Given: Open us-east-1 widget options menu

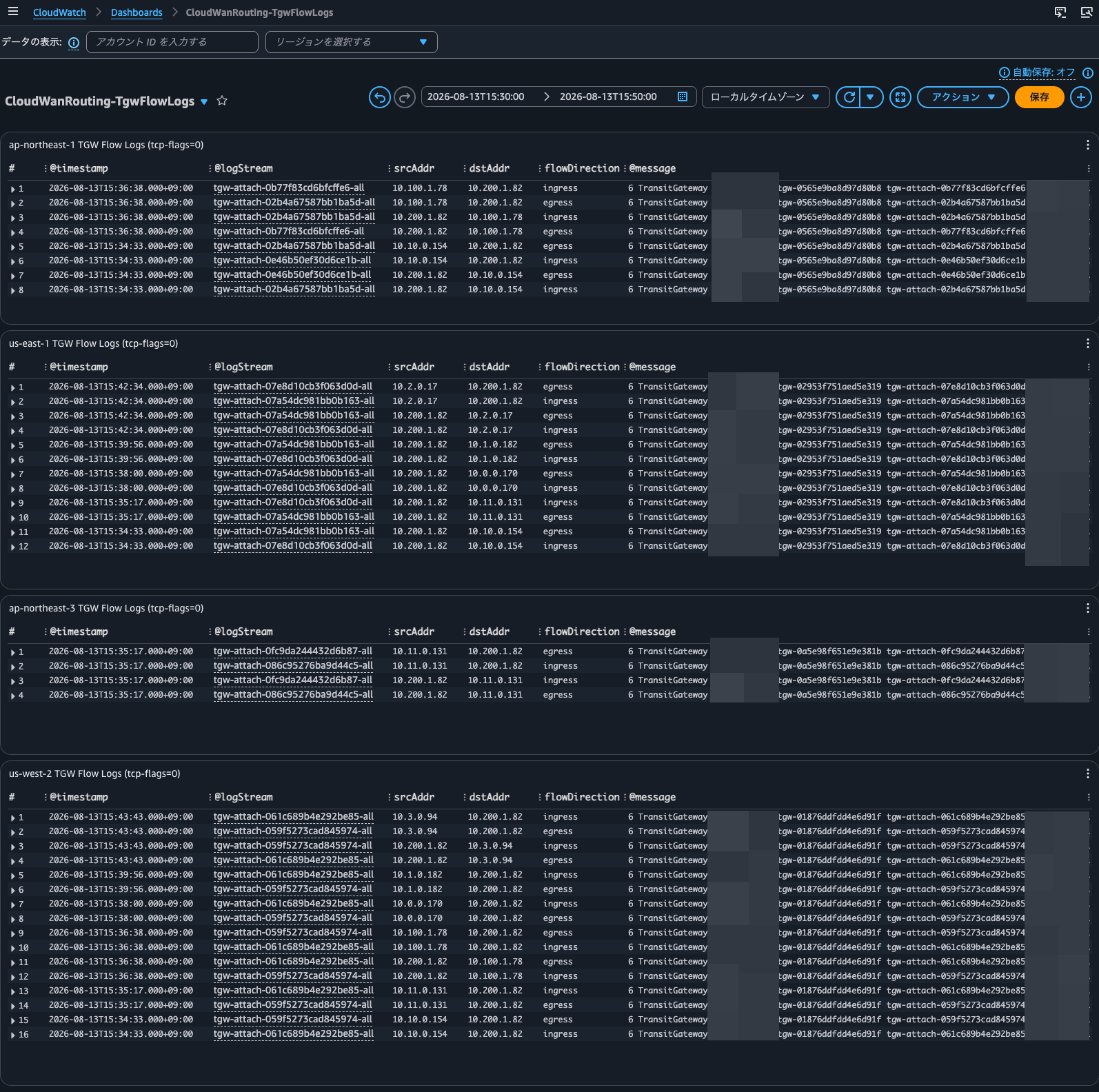Looking at the screenshot, I should (1088, 343).
